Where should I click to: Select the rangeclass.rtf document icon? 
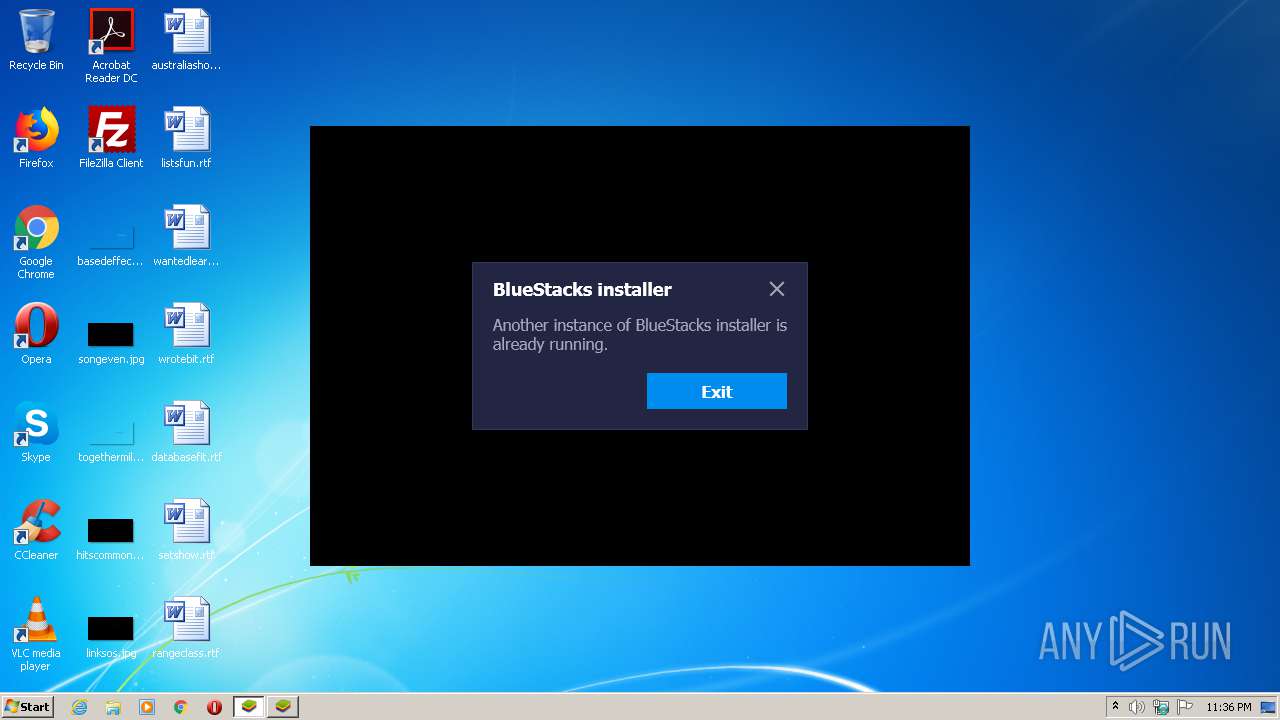186,628
